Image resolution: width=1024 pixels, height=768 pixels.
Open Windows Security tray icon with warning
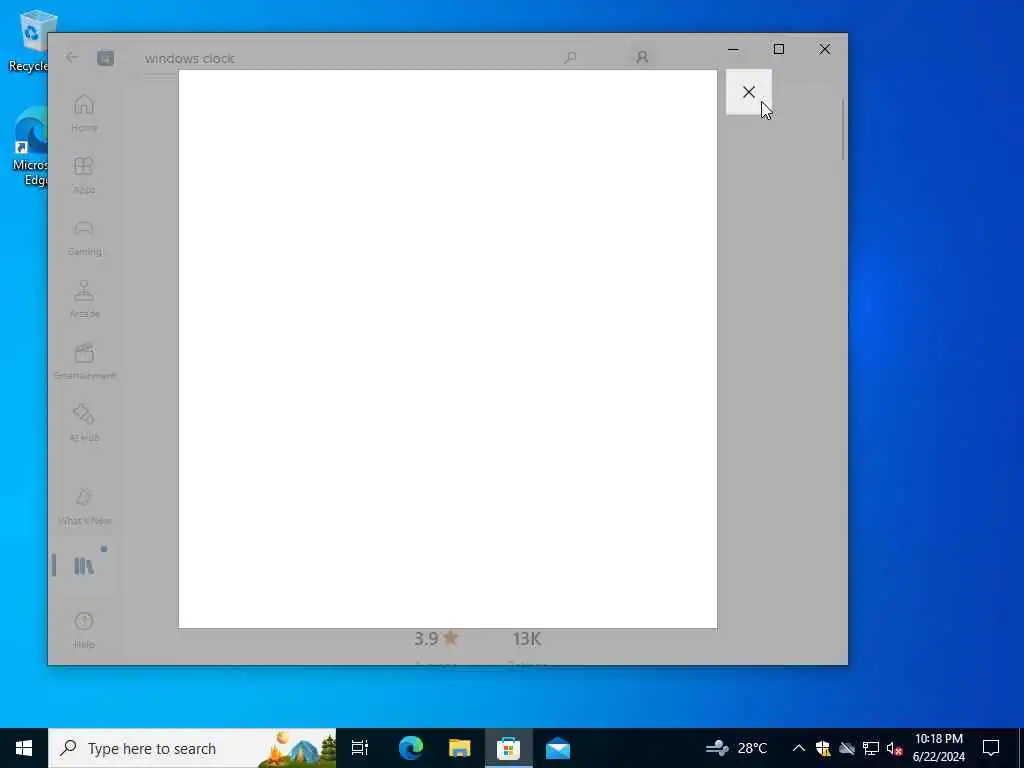coord(823,748)
